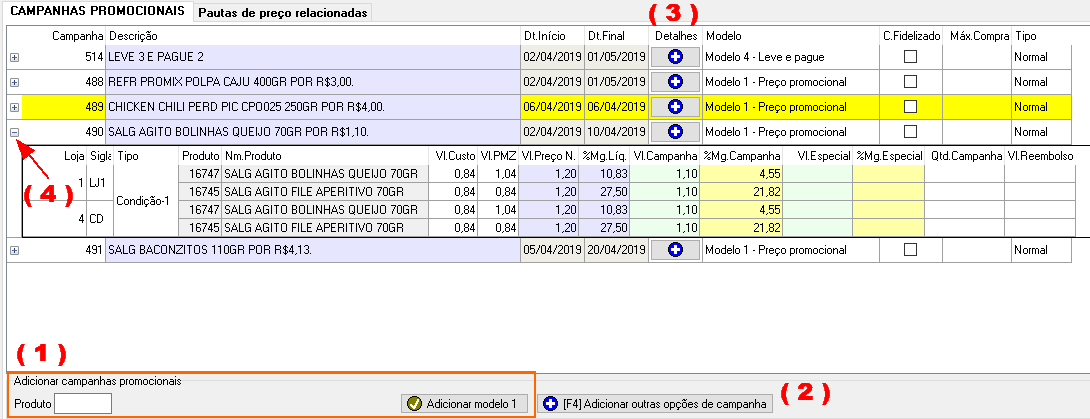Select the LJ1 store cell
The height and width of the screenshot is (419, 1090).
tap(100, 183)
